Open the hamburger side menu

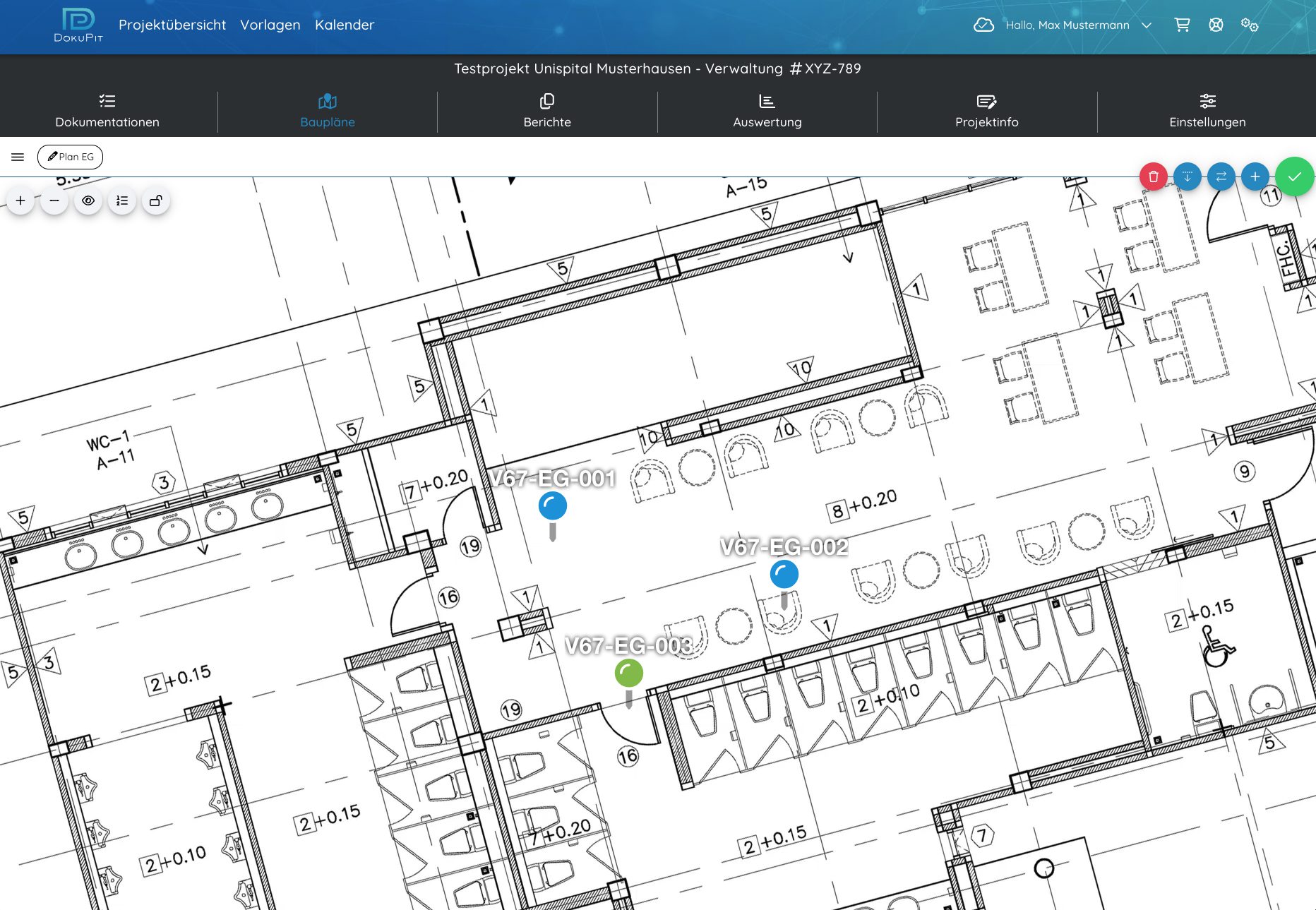[18, 157]
